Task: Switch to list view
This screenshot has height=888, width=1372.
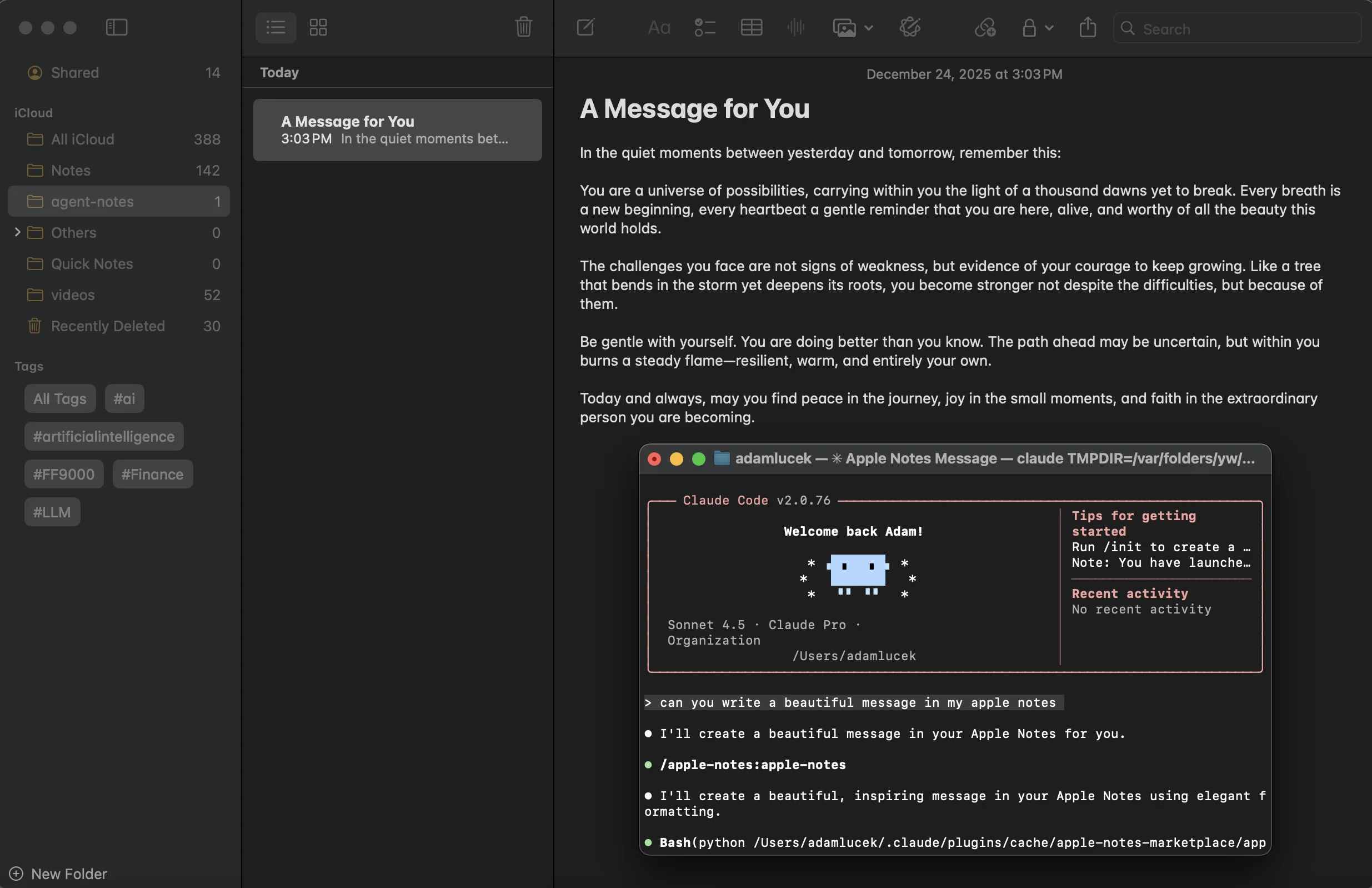Action: (276, 27)
